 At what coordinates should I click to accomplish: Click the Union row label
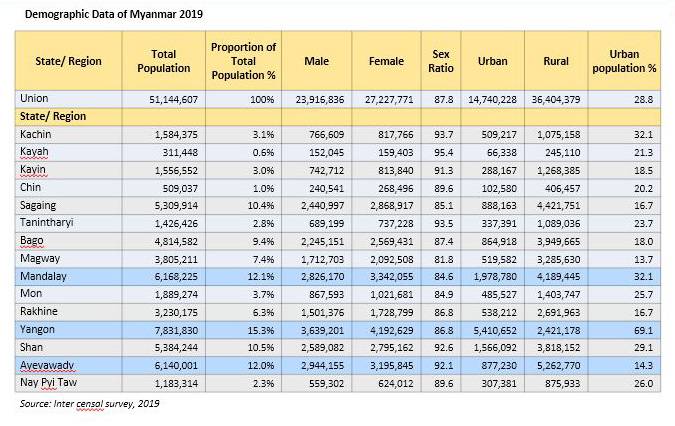click(35, 99)
